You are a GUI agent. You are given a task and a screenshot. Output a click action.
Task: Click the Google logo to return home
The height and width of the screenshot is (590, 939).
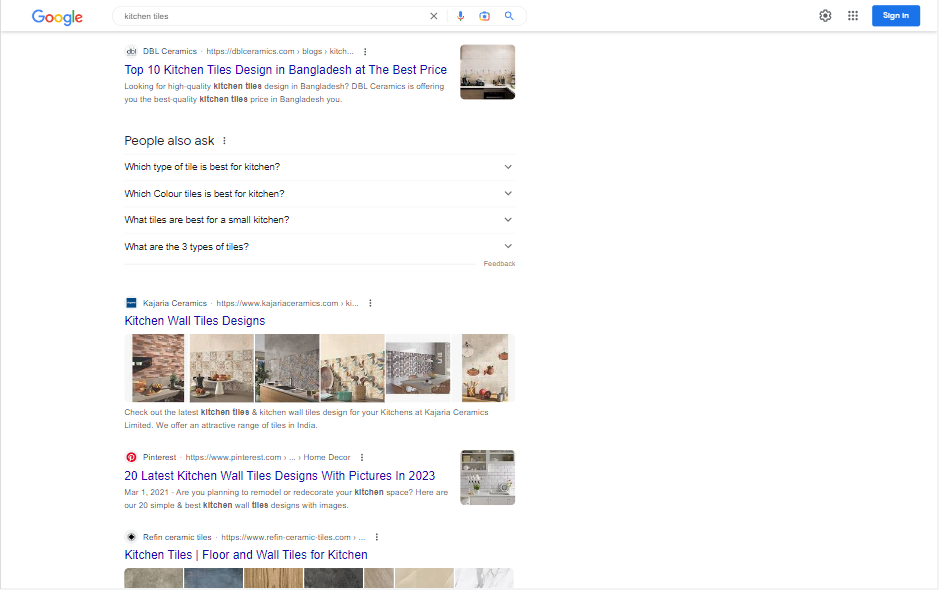57,16
